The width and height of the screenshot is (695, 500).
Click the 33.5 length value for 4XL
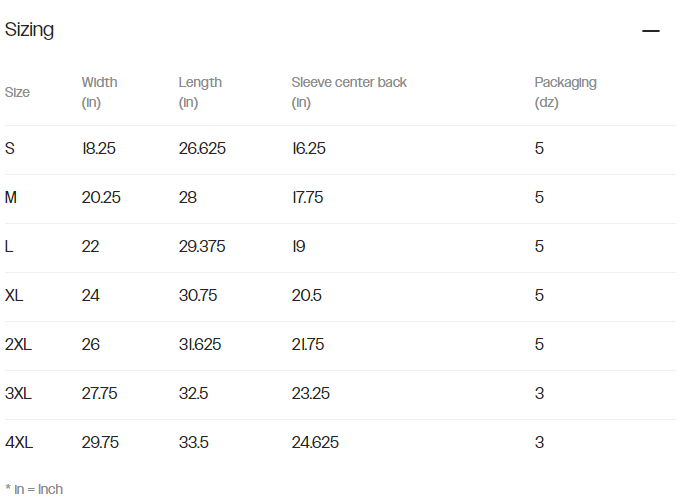click(x=193, y=443)
